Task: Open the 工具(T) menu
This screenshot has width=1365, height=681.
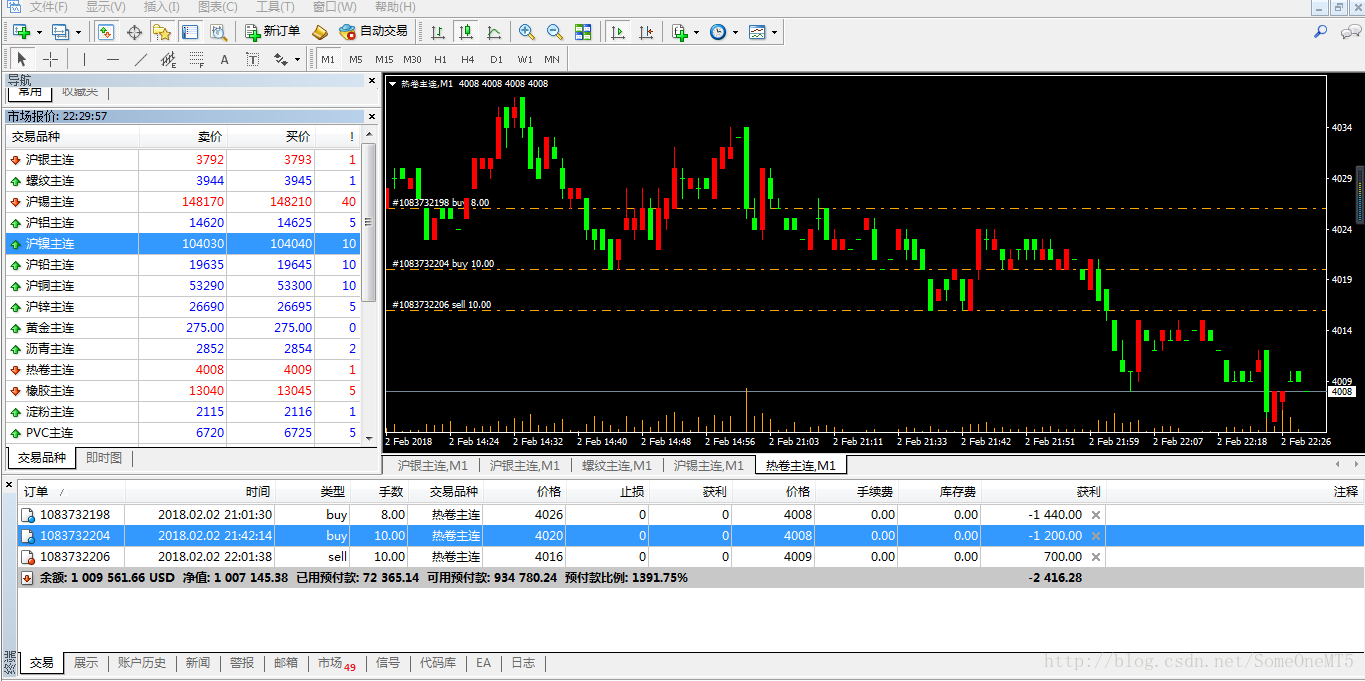Action: click(x=275, y=7)
